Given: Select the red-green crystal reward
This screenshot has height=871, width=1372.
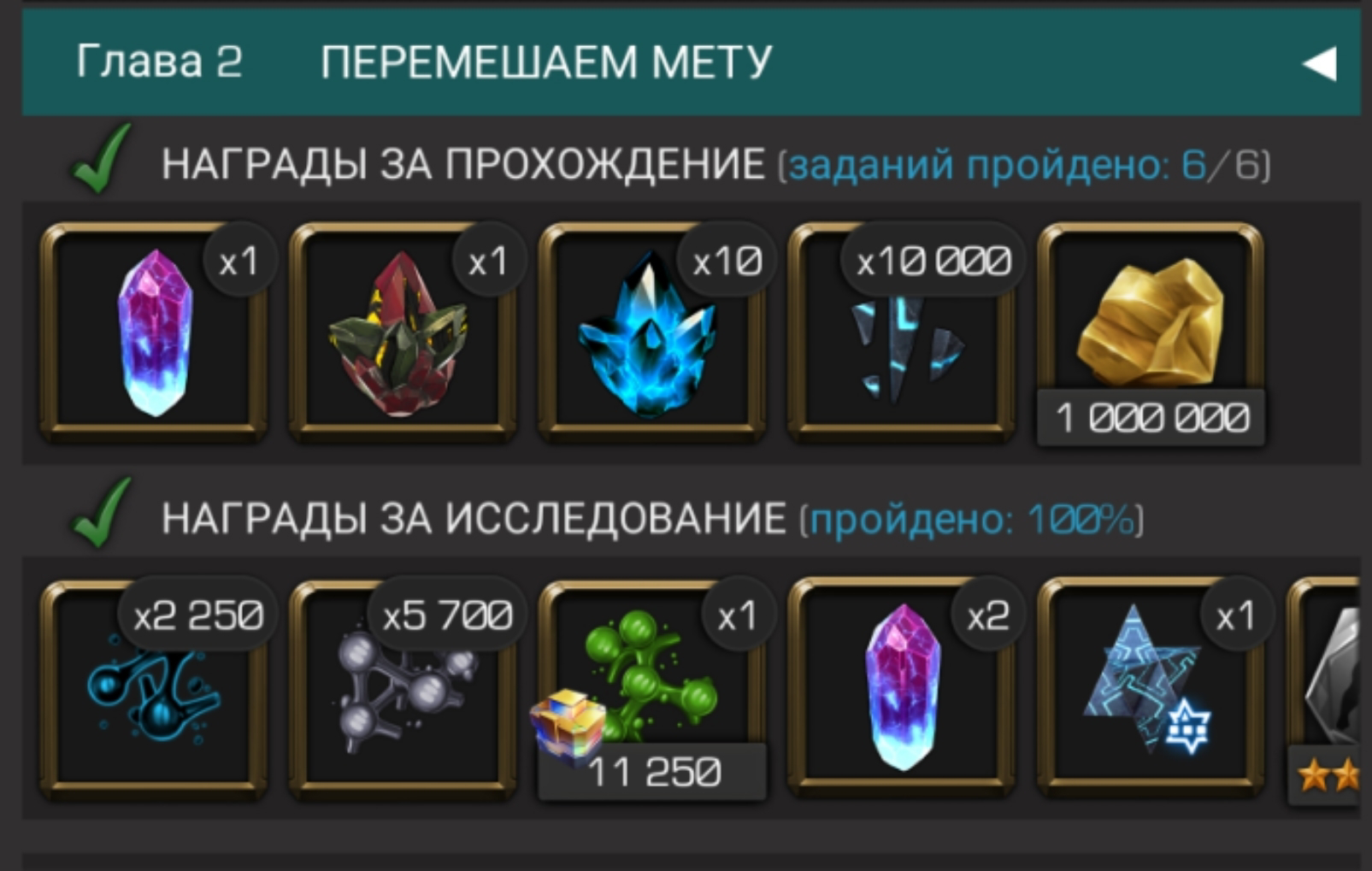Looking at the screenshot, I should tap(403, 333).
